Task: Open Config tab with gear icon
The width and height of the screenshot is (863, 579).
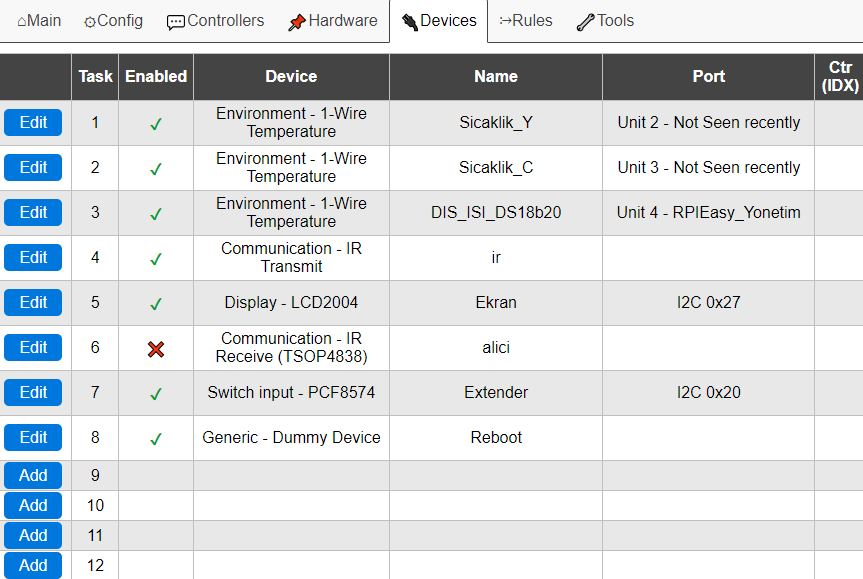Action: (x=113, y=21)
